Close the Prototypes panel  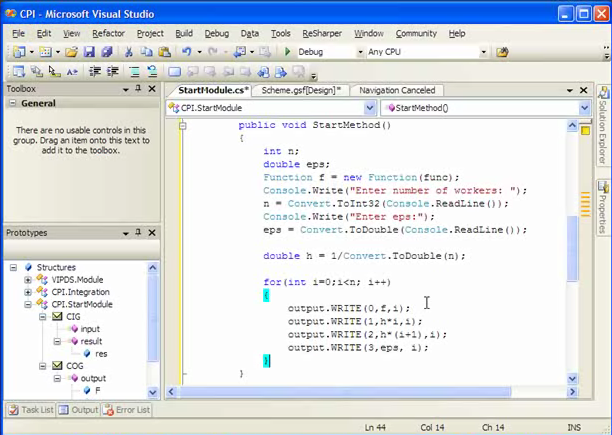pos(152,233)
